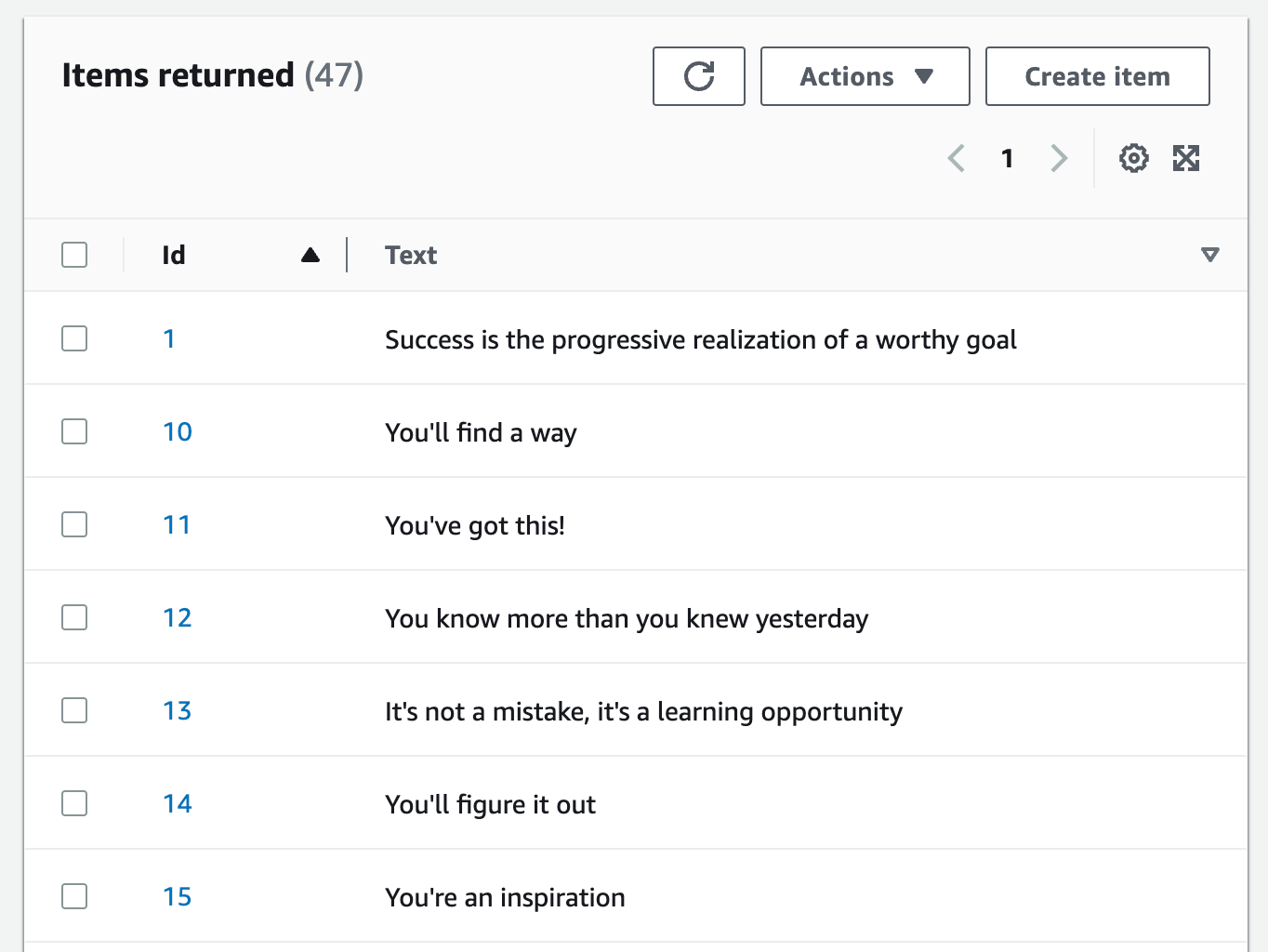This screenshot has height=952, width=1268.
Task: Sort by Id column ascending arrow
Action: pos(310,255)
